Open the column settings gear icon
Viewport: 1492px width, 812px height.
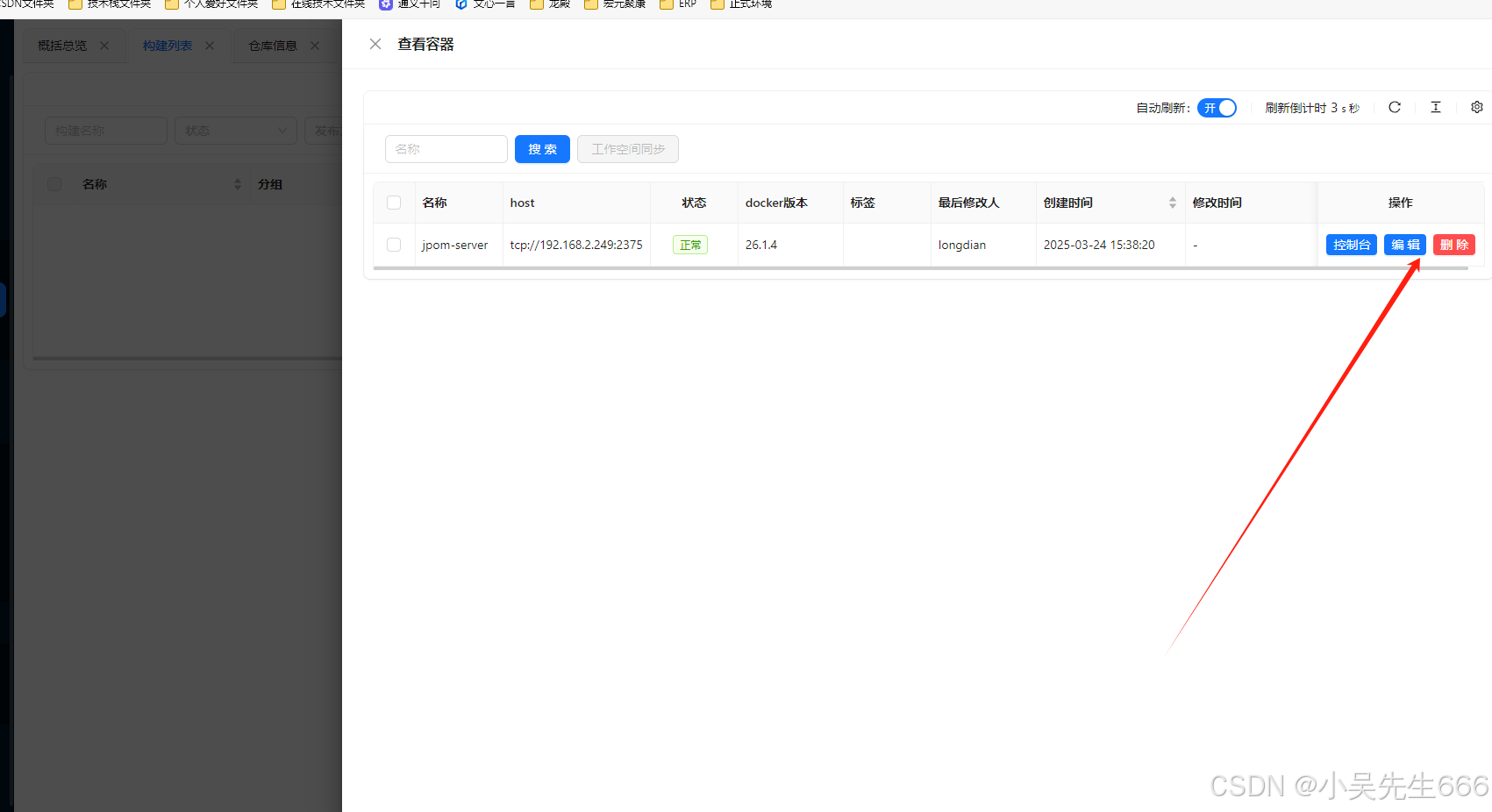click(1476, 107)
